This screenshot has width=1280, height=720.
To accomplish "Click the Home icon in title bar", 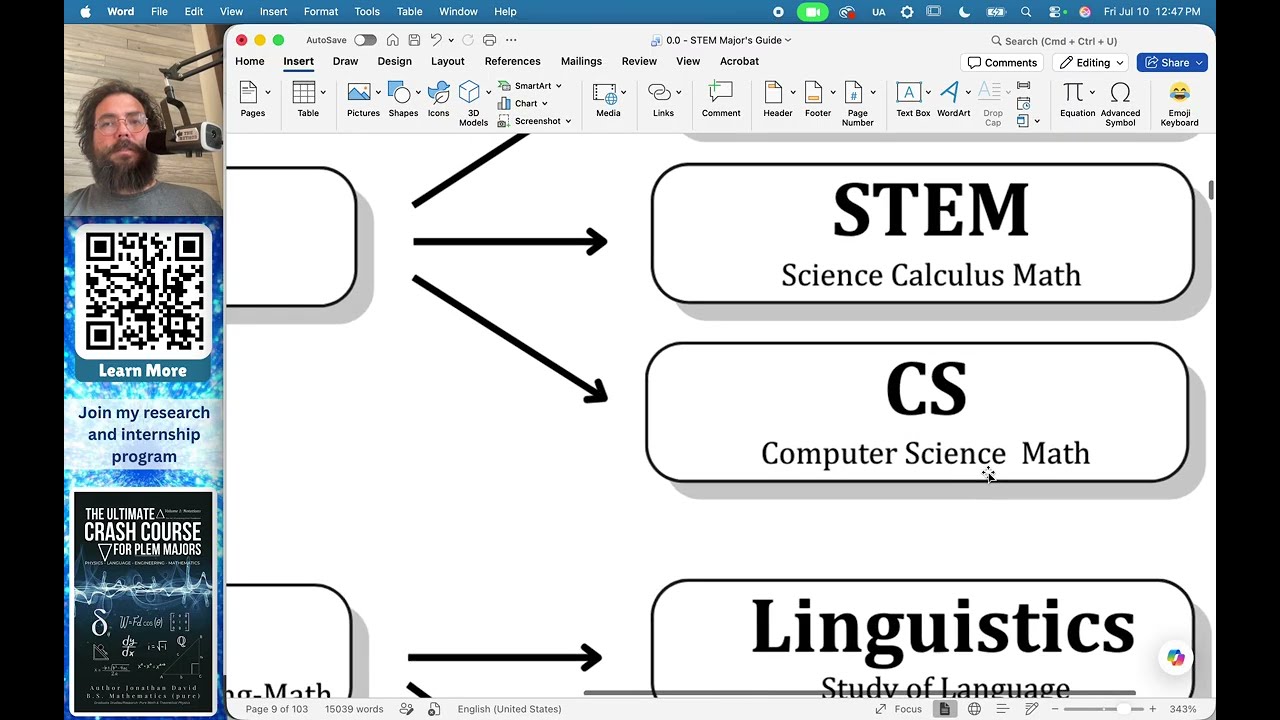I will click(x=393, y=40).
